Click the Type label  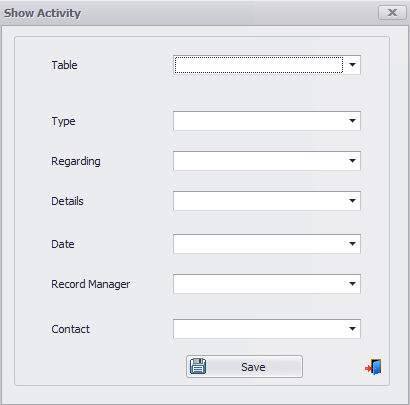pyautogui.click(x=63, y=121)
